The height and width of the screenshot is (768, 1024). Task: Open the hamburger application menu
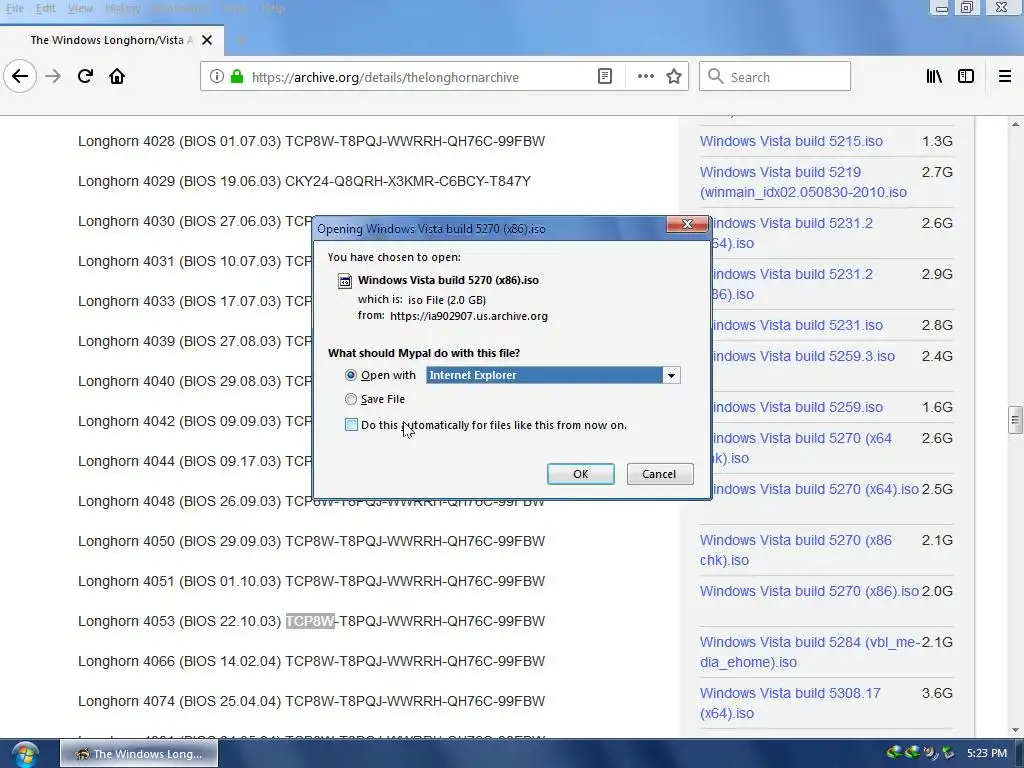1005,76
